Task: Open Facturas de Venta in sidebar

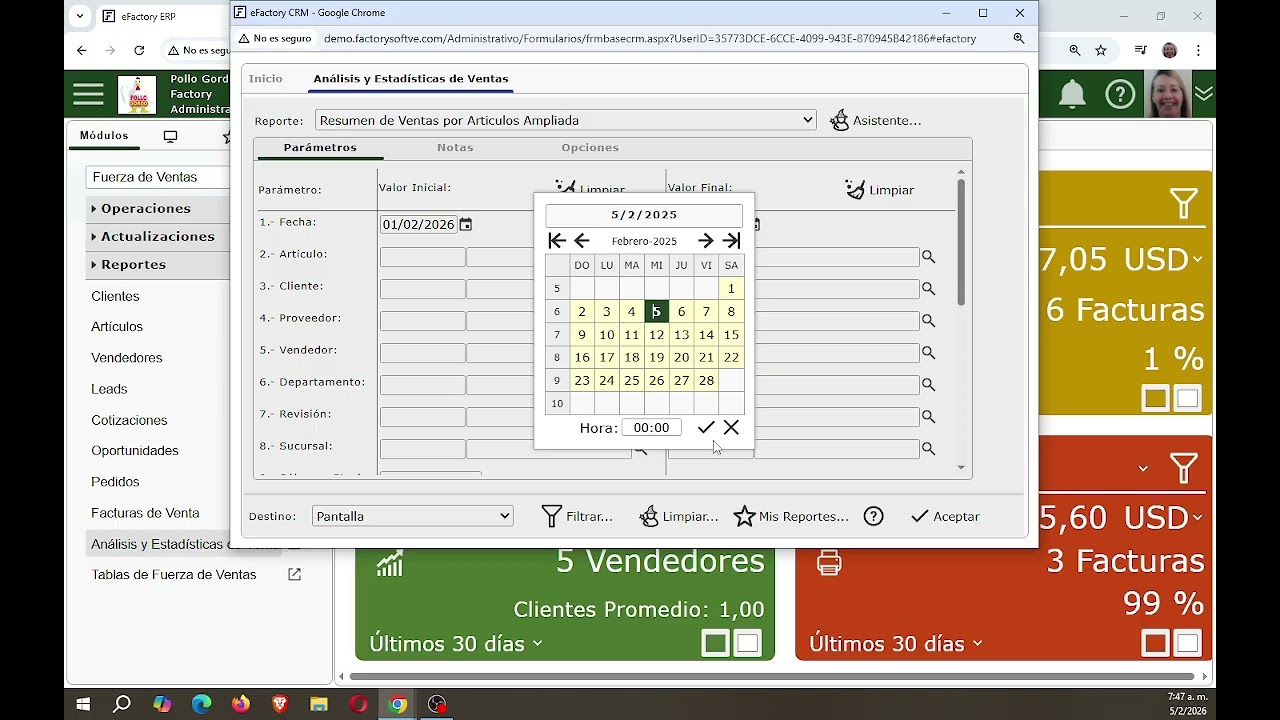Action: tap(145, 513)
